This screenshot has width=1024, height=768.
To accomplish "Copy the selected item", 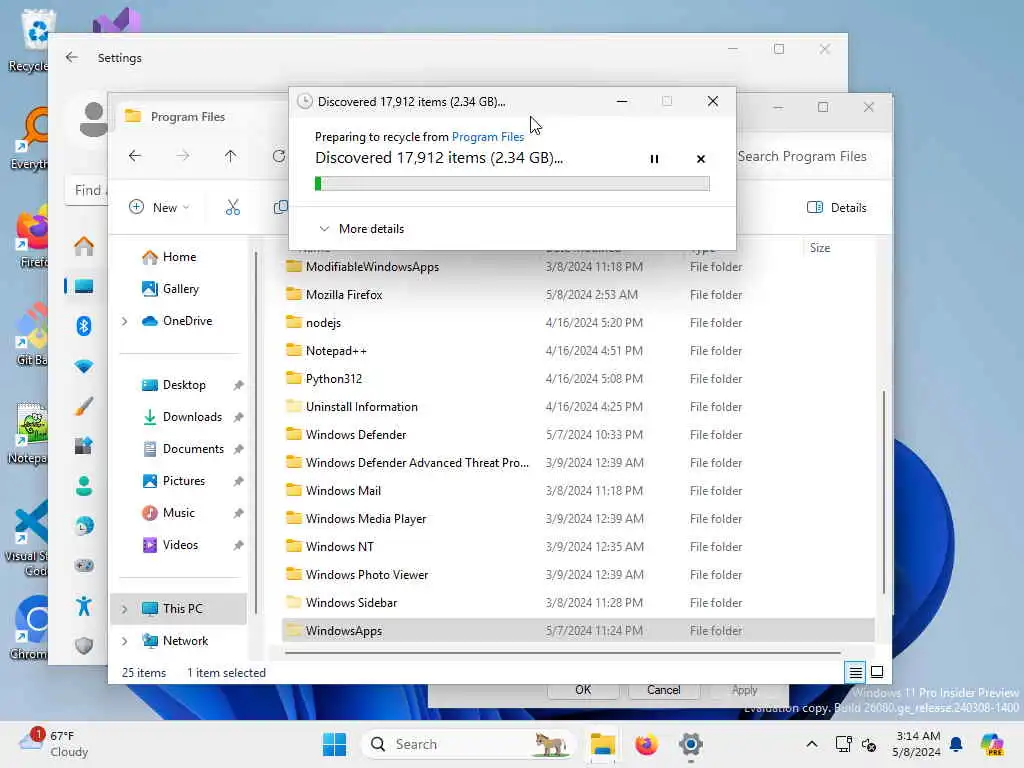I will pos(280,207).
